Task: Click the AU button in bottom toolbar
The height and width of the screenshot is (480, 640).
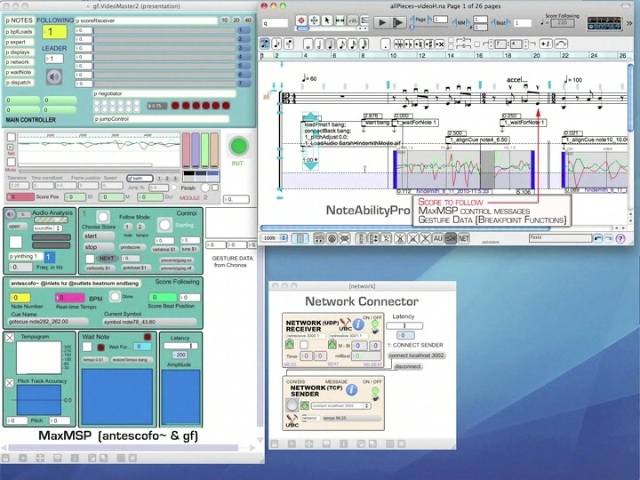Action: pyautogui.click(x=437, y=238)
